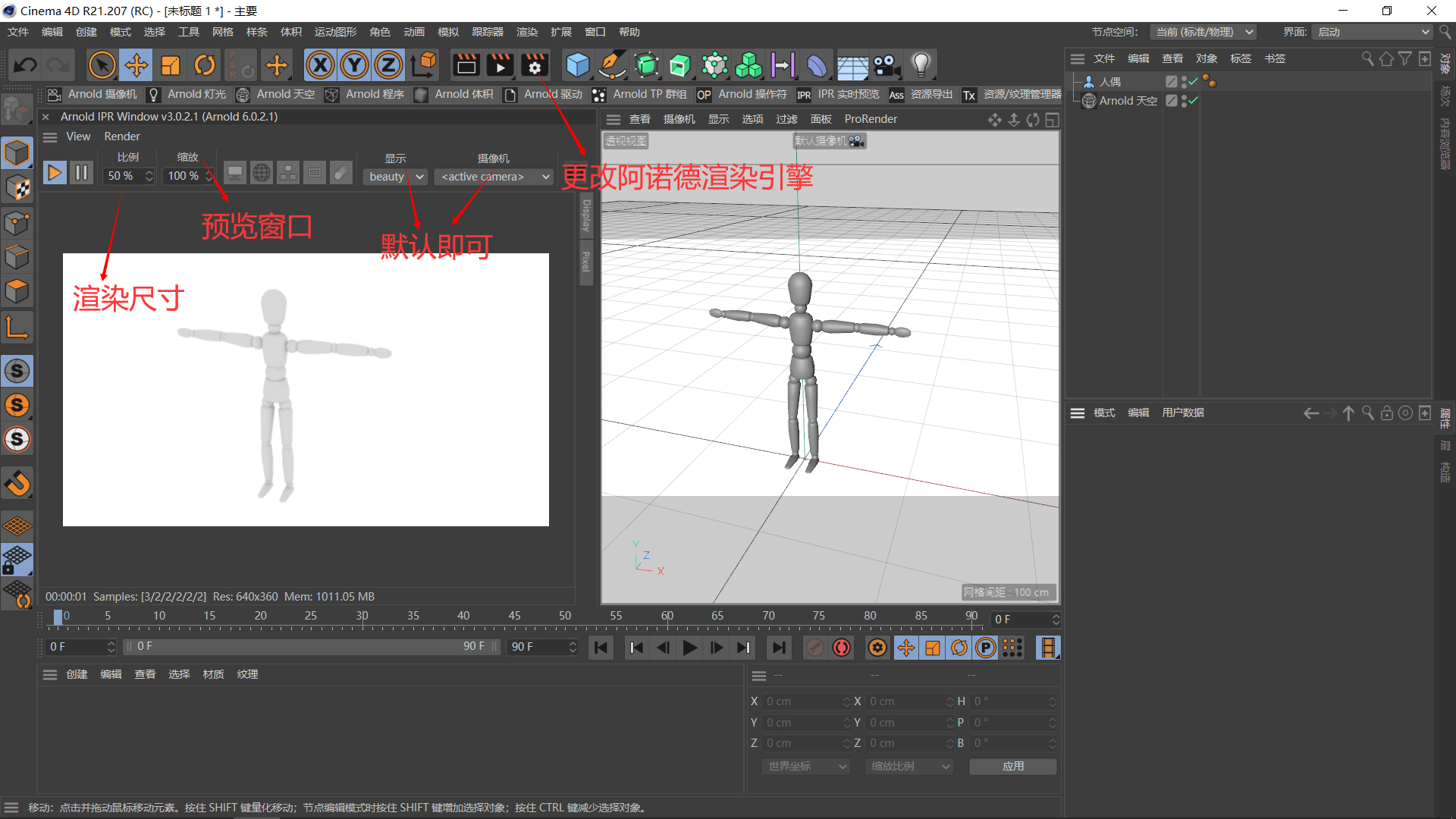Select the Move tool in top toolbar
1456x819 pixels.
tap(136, 65)
